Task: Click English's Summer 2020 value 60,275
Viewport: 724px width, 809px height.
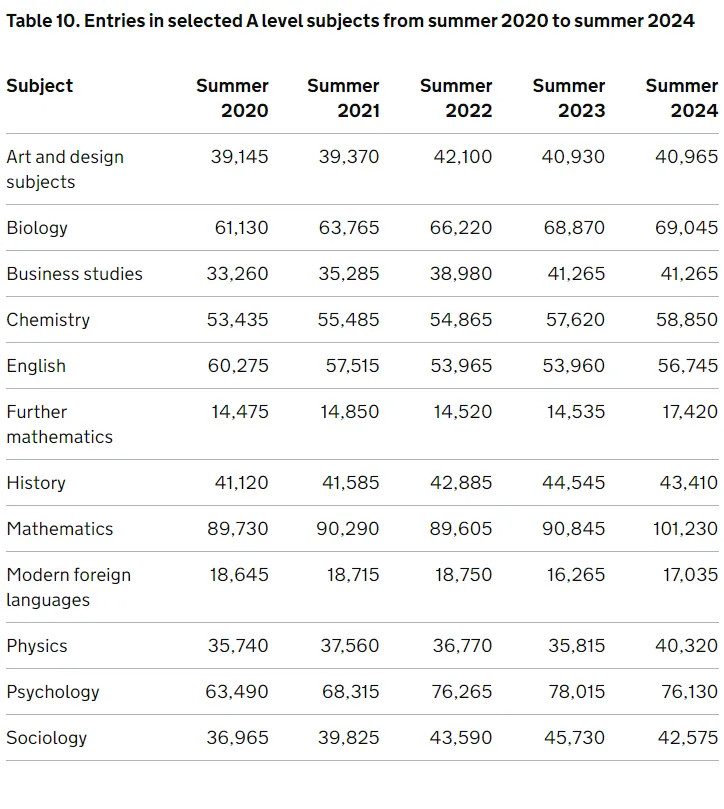Action: click(241, 366)
